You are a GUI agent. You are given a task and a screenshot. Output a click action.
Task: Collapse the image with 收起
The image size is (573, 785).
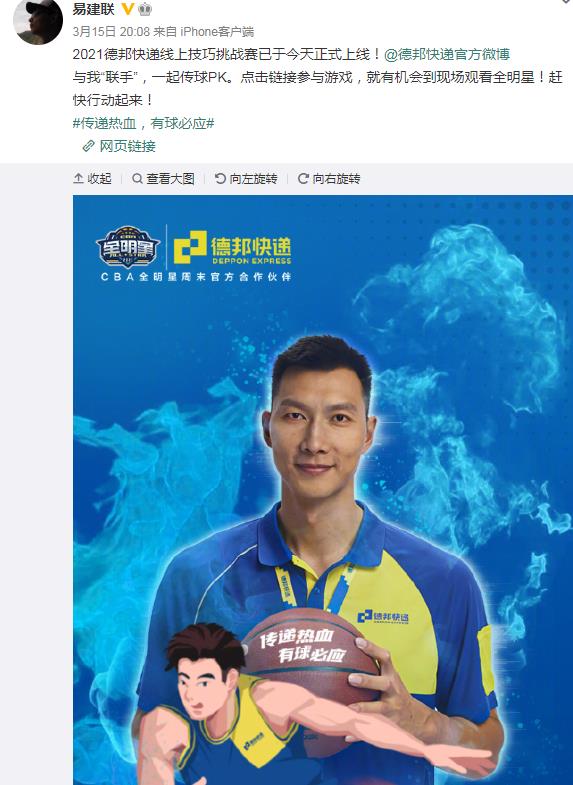point(92,179)
